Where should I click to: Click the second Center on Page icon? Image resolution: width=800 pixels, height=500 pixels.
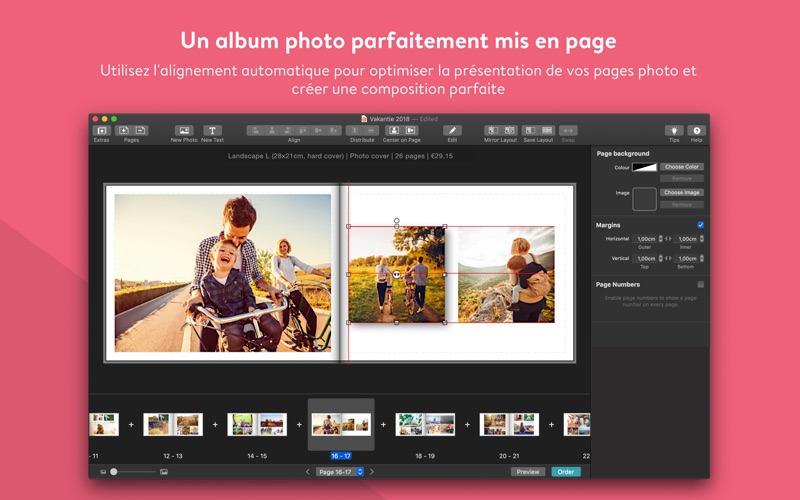410,131
